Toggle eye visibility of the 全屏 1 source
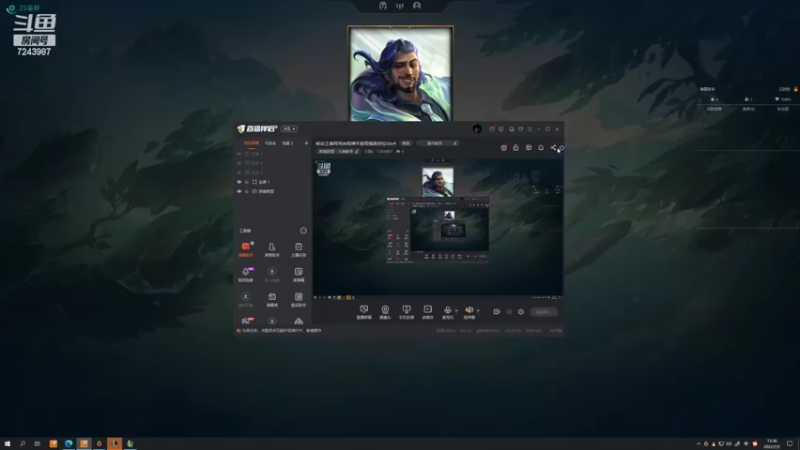The height and width of the screenshot is (450, 800). pos(239,182)
